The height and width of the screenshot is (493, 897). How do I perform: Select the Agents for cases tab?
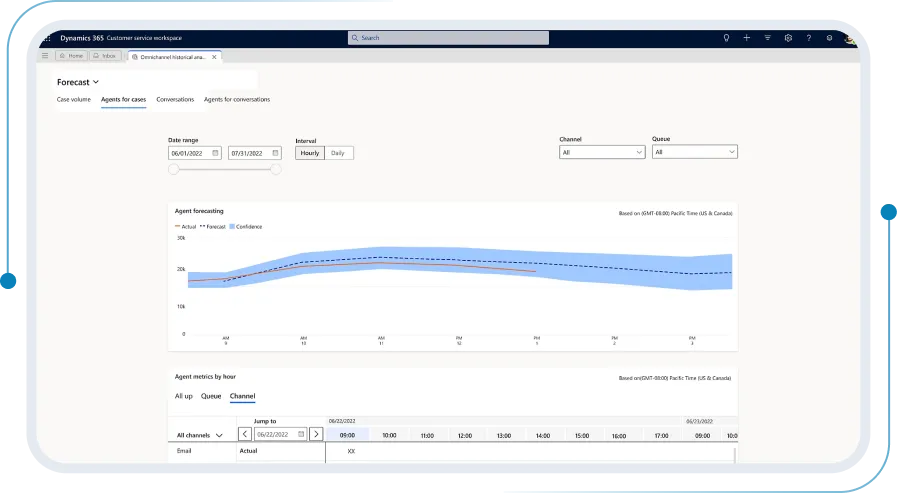click(124, 100)
